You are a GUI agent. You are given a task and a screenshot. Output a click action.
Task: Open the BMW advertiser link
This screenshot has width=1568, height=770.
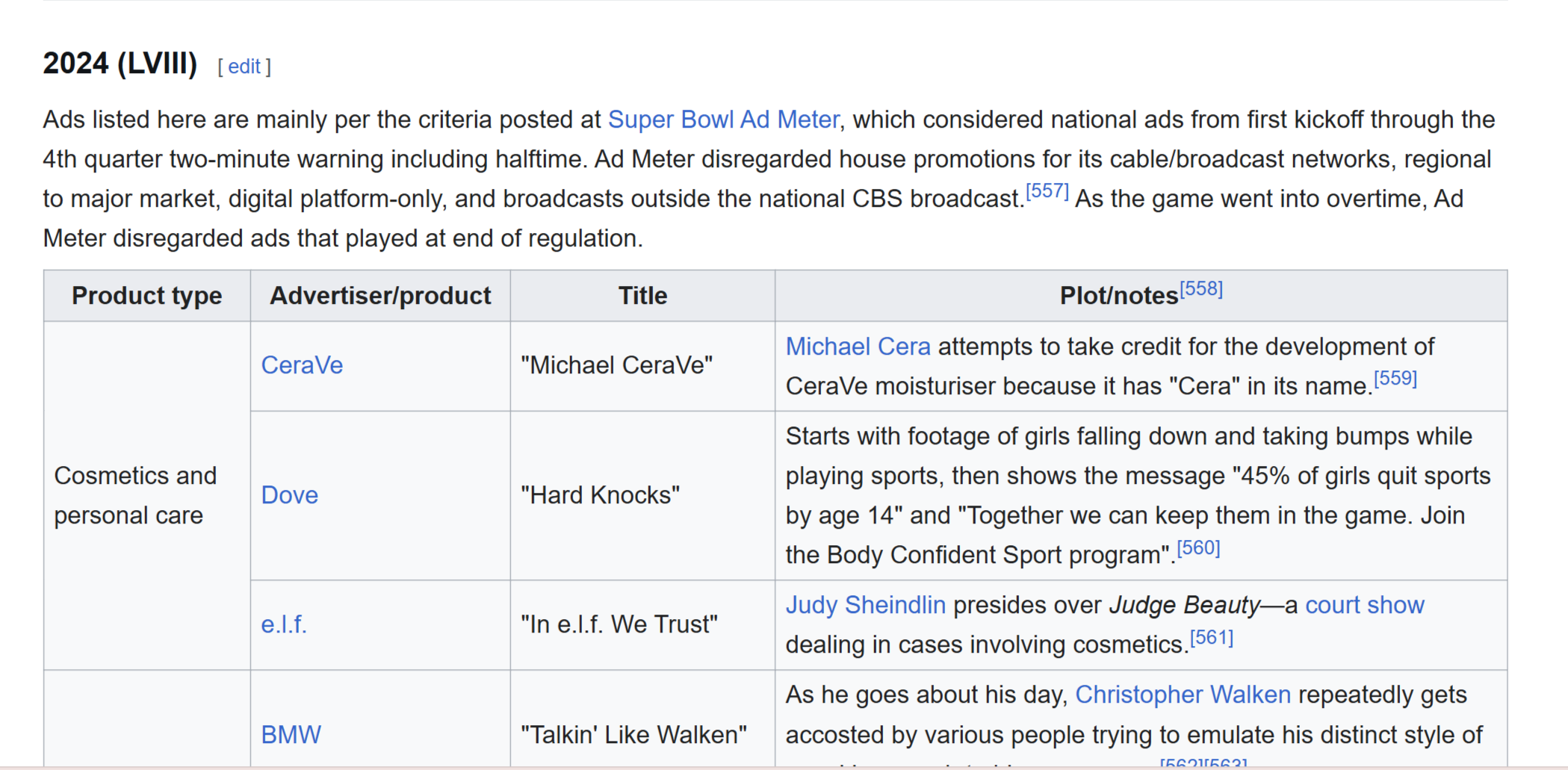pyautogui.click(x=291, y=735)
